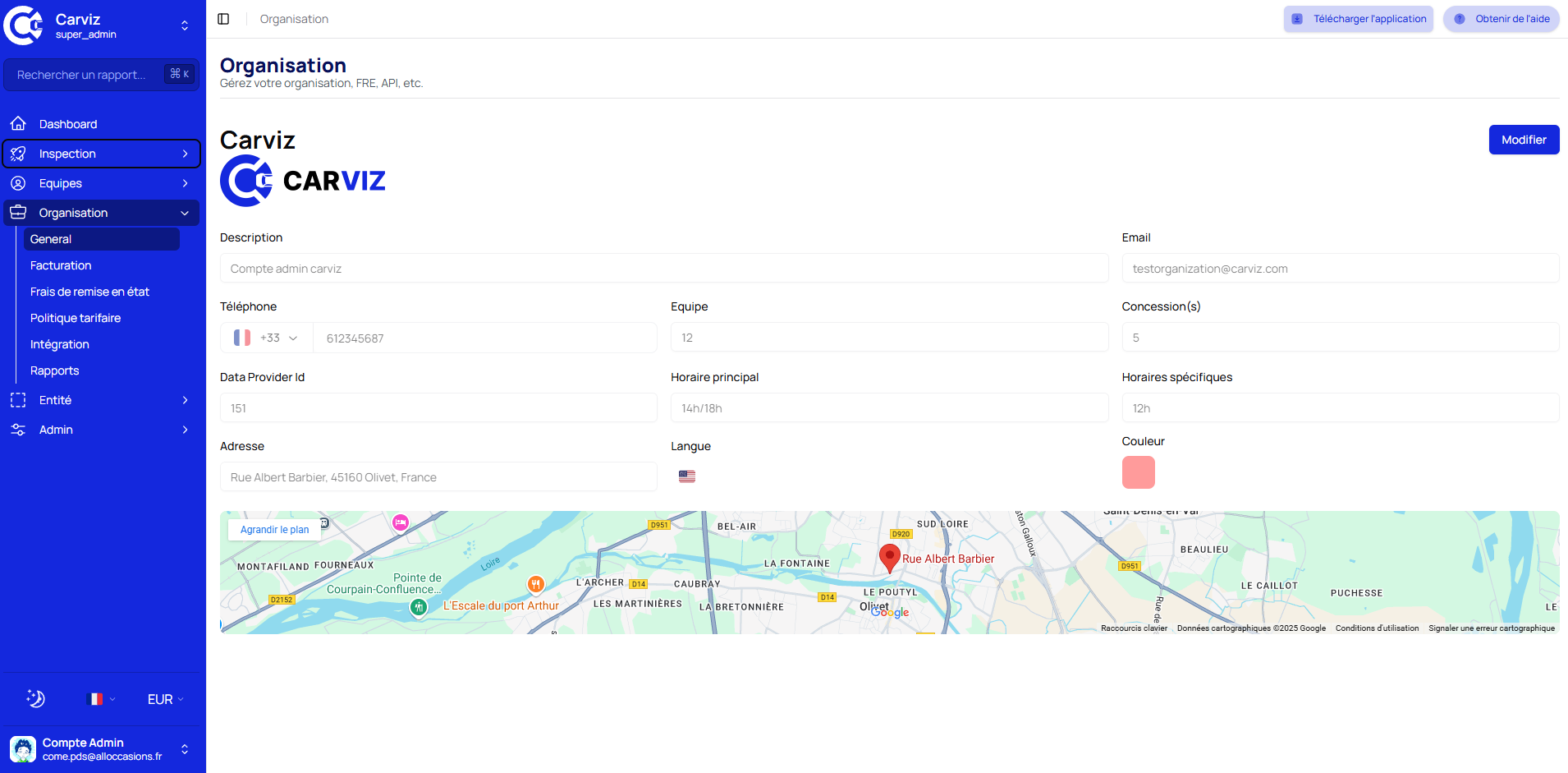The width and height of the screenshot is (1568, 773).
Task: Click the Email field
Action: click(1341, 268)
